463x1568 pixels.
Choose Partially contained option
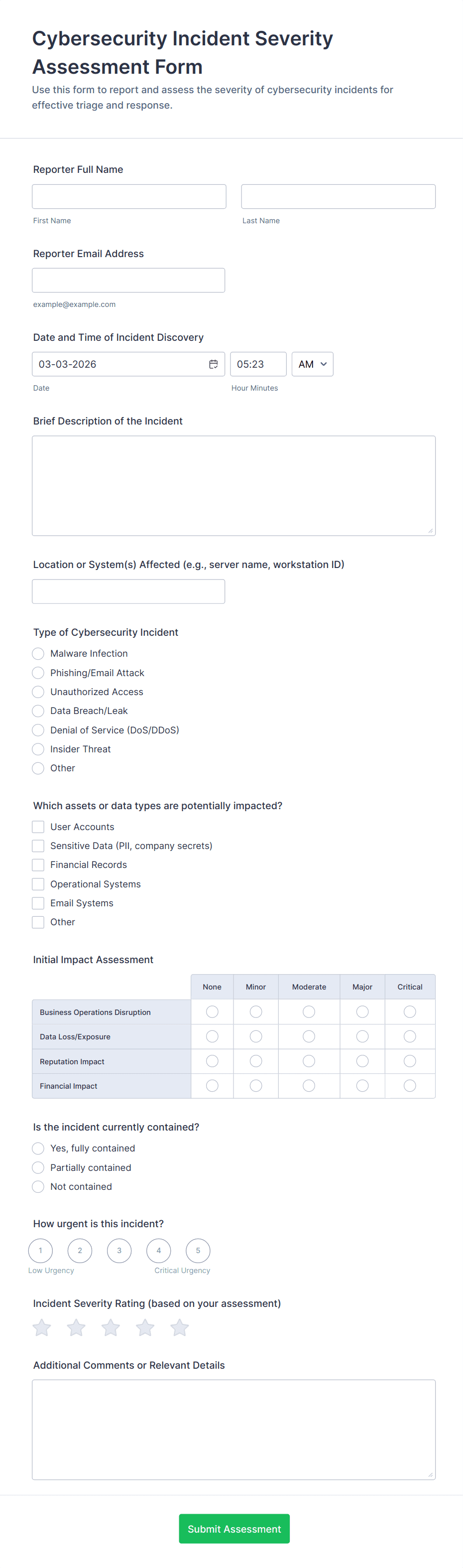tap(38, 1167)
